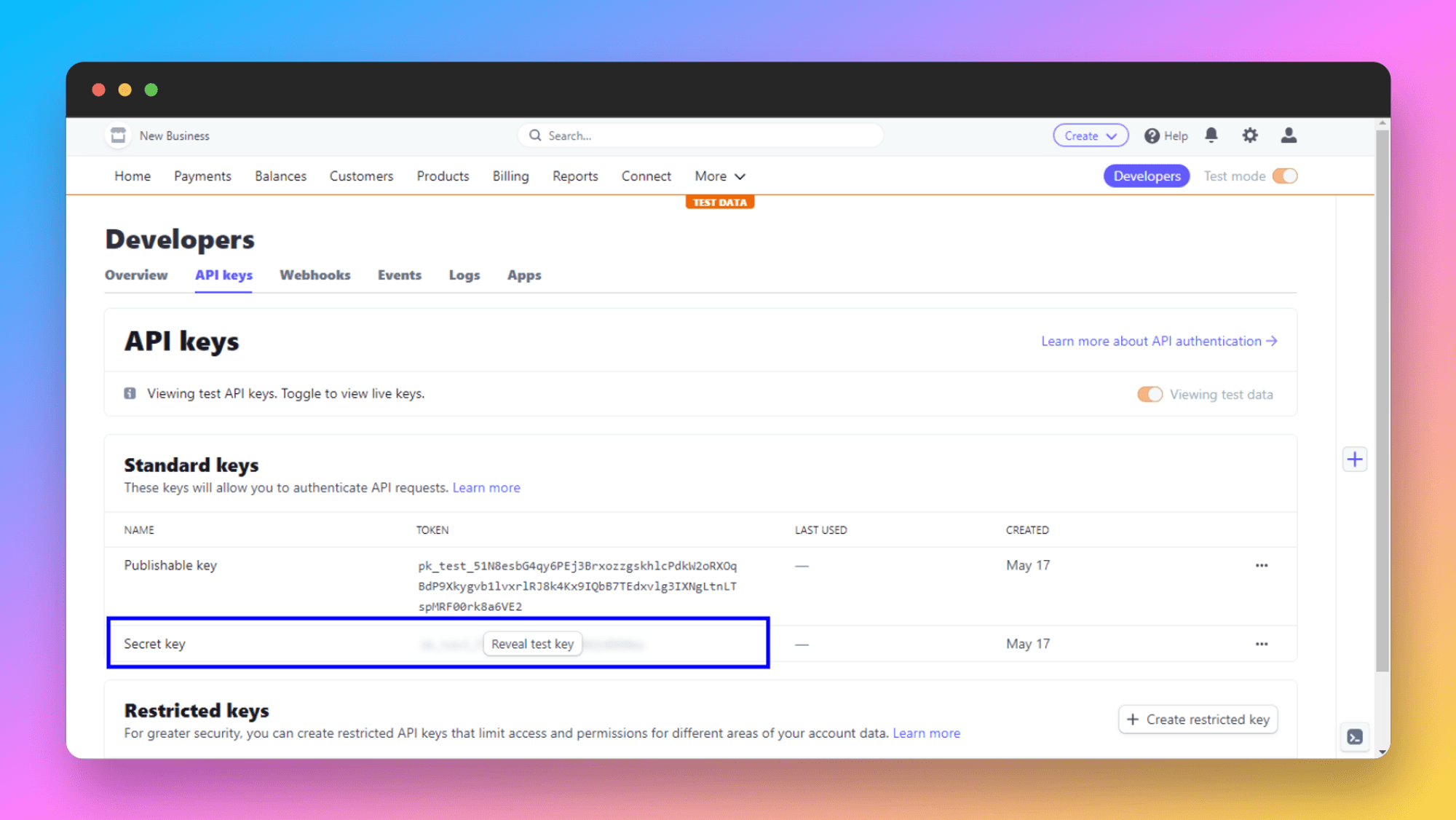Open Secret key overflow options menu
This screenshot has width=1456, height=820.
(1262, 644)
